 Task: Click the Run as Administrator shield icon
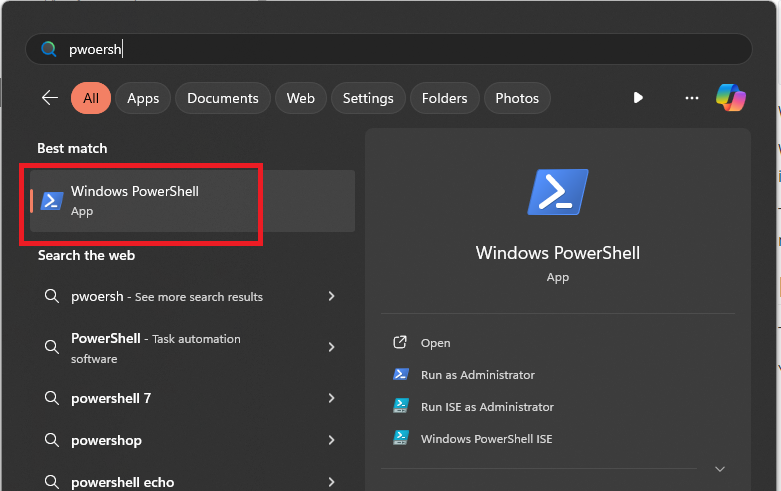pyautogui.click(x=400, y=375)
